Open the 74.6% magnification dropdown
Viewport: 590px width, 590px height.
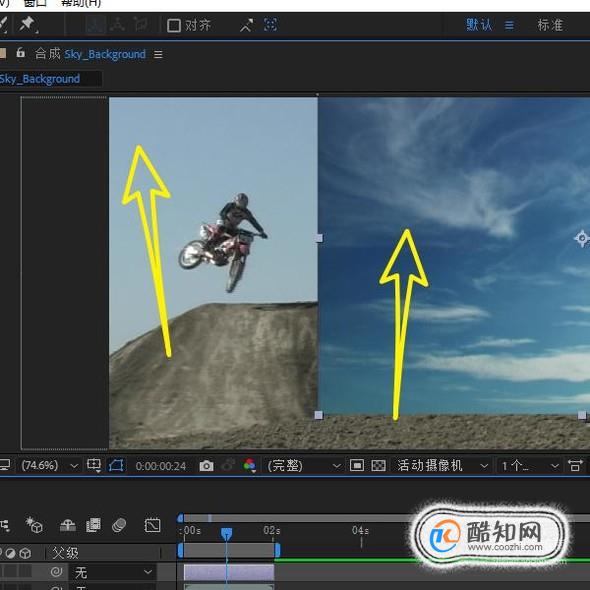pos(49,466)
